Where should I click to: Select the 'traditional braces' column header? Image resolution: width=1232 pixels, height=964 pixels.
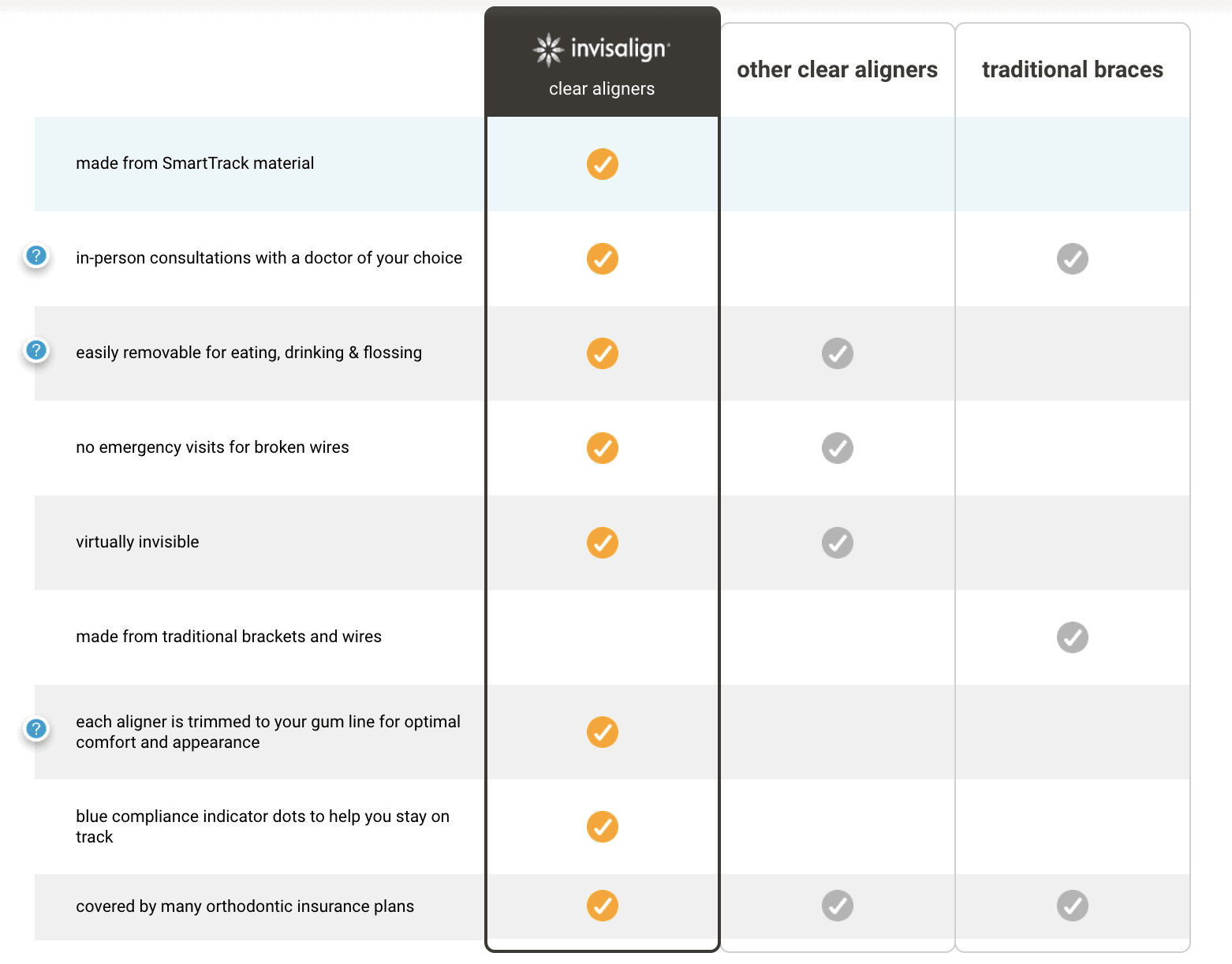[1073, 69]
